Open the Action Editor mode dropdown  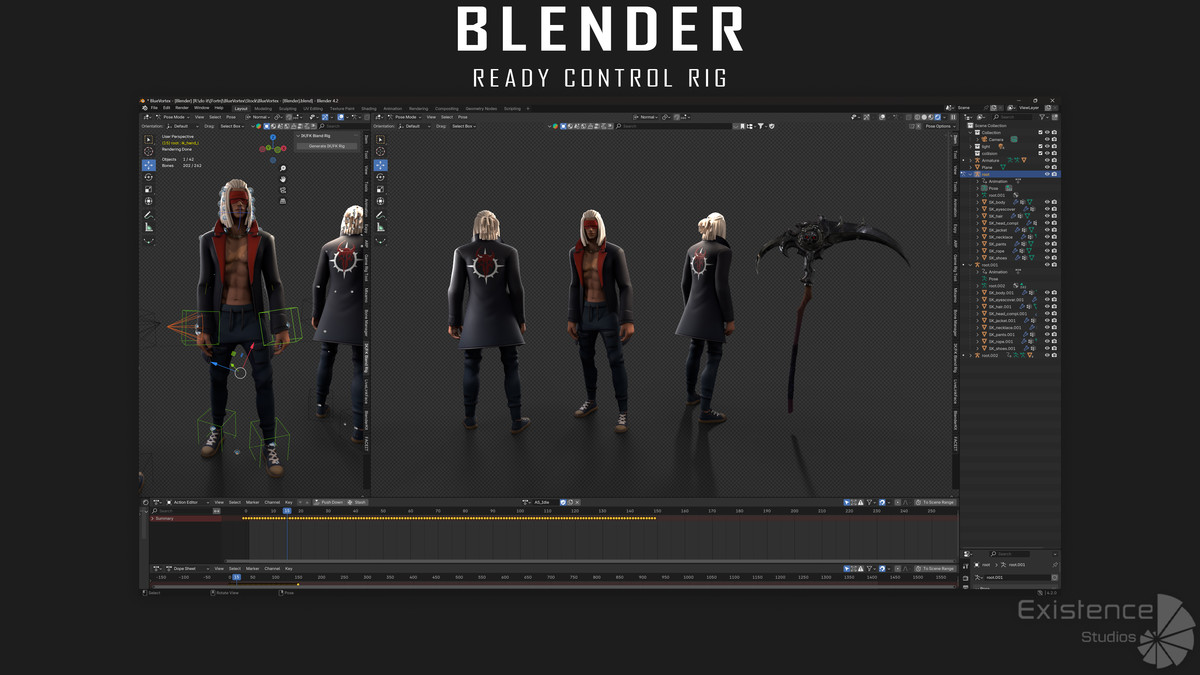coord(187,502)
